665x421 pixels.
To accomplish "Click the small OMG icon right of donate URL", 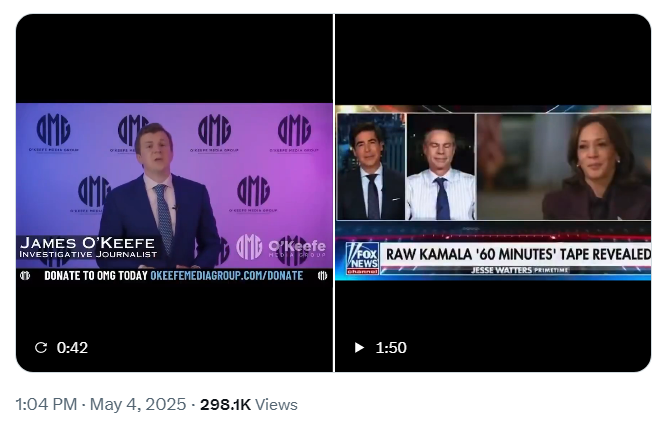I will [322, 276].
